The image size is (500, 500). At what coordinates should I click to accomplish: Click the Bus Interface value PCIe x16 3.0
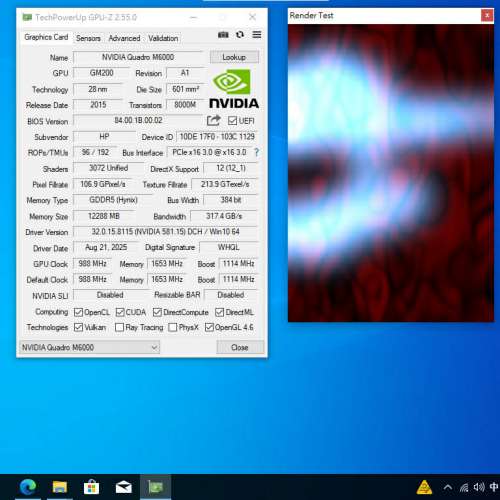pyautogui.click(x=209, y=152)
